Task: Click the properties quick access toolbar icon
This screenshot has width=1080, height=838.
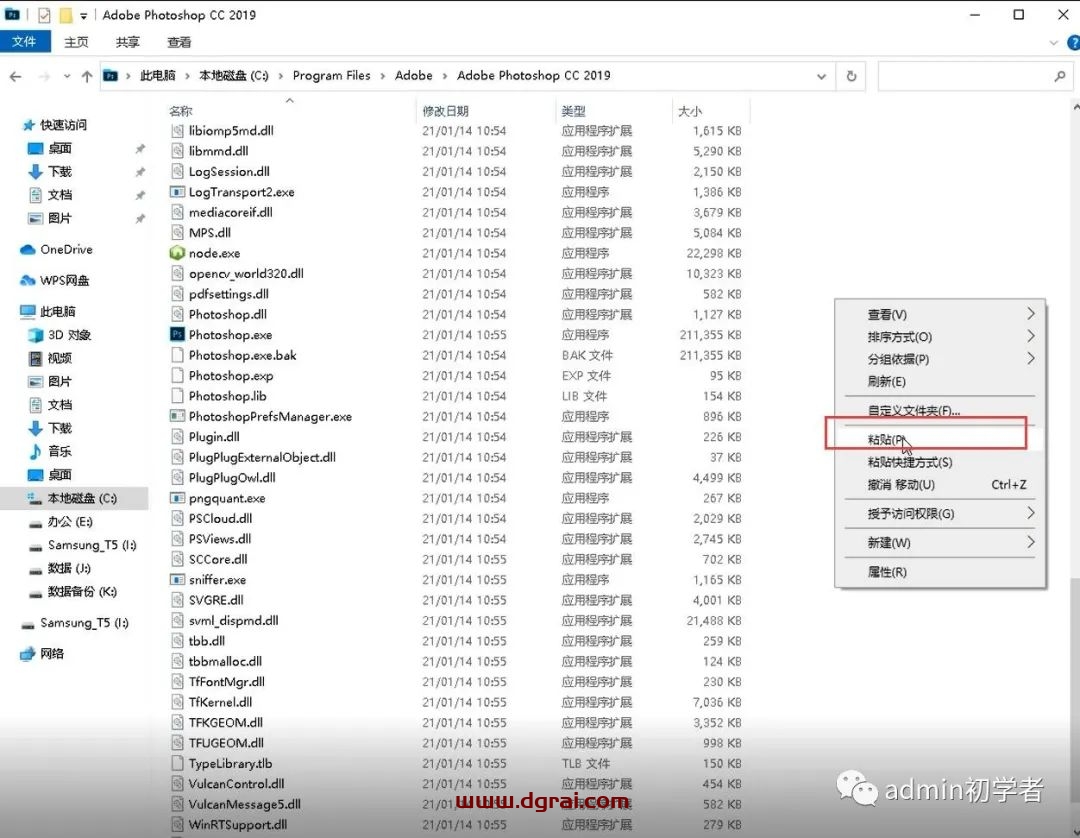Action: tap(44, 15)
